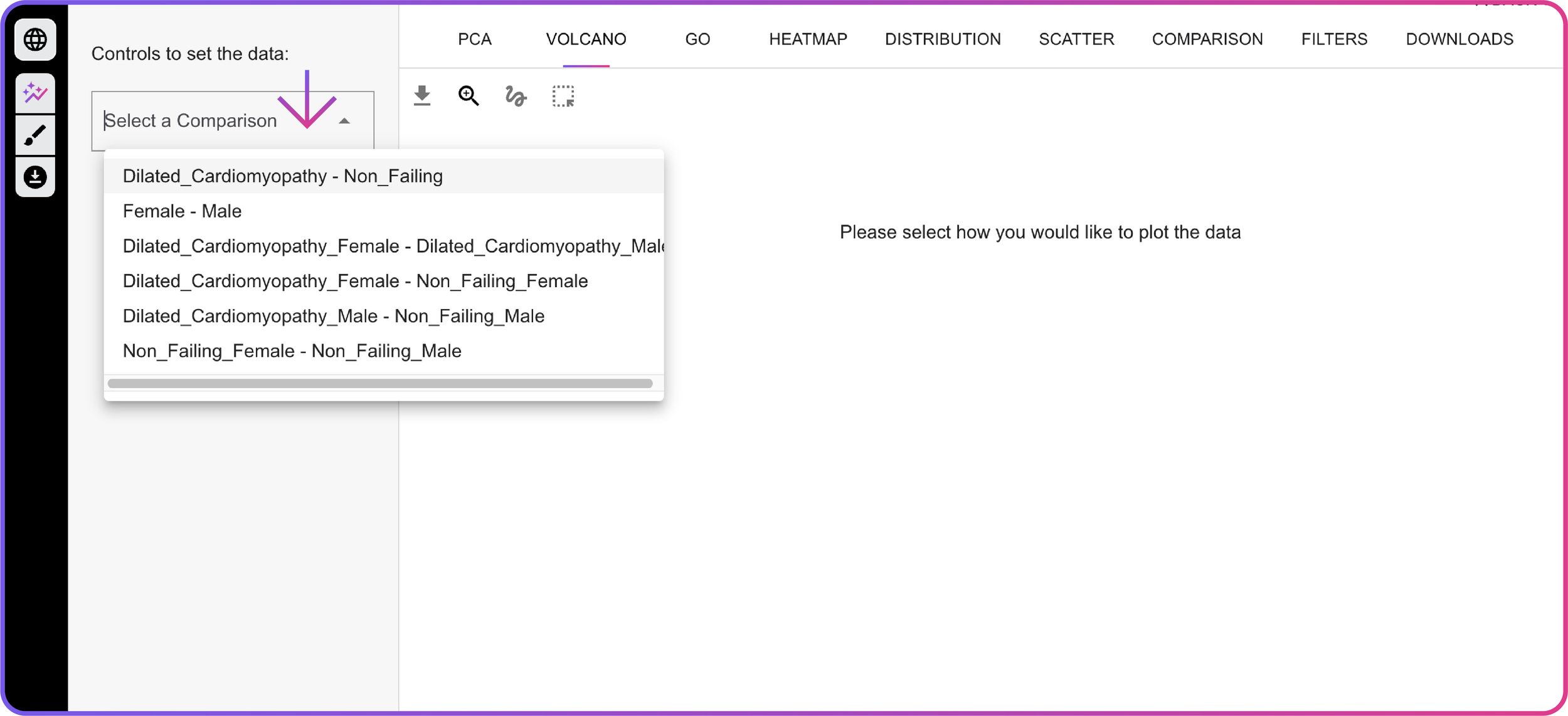
Task: Go to the DOWNLOADS tab
Action: tap(1459, 39)
